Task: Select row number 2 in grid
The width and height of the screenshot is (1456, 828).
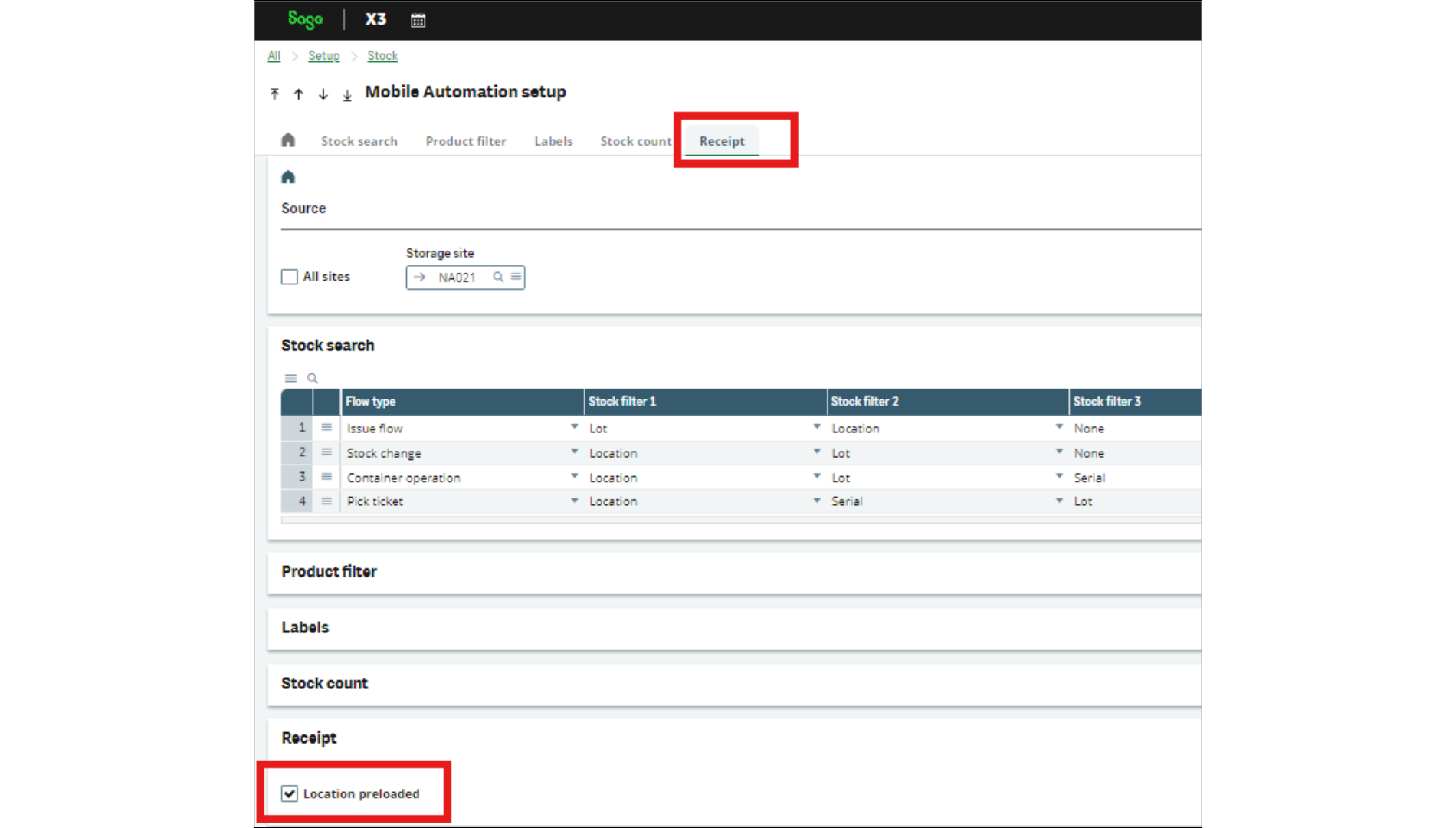Action: [x=297, y=452]
